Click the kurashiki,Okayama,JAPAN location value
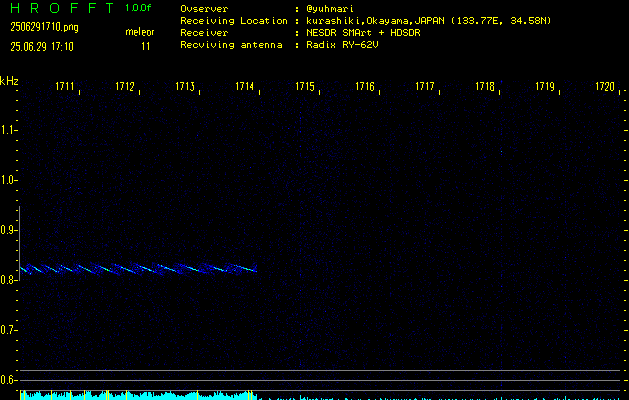Screen dimensions: 629x400 [x=429, y=20]
